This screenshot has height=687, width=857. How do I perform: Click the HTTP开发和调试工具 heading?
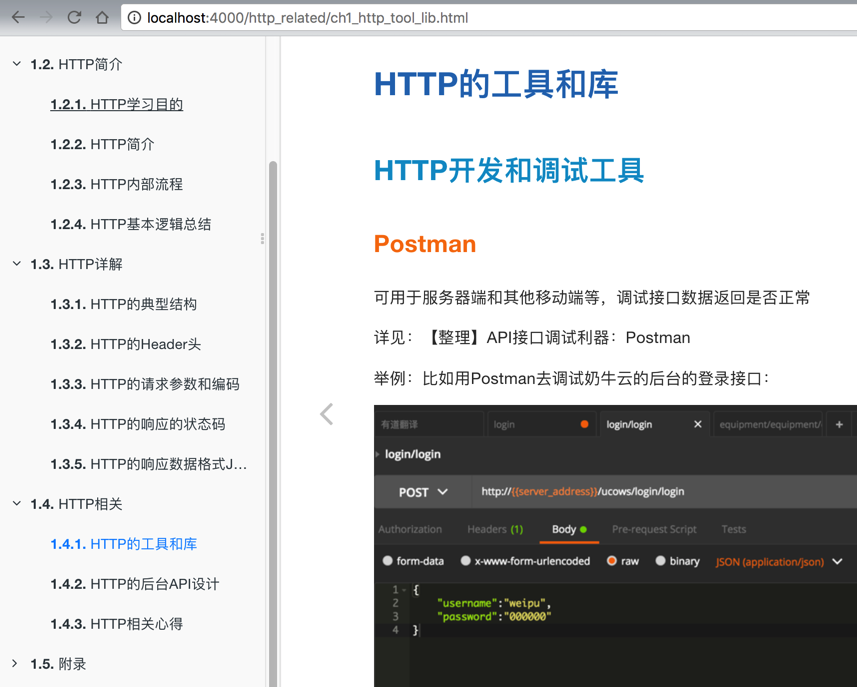509,170
